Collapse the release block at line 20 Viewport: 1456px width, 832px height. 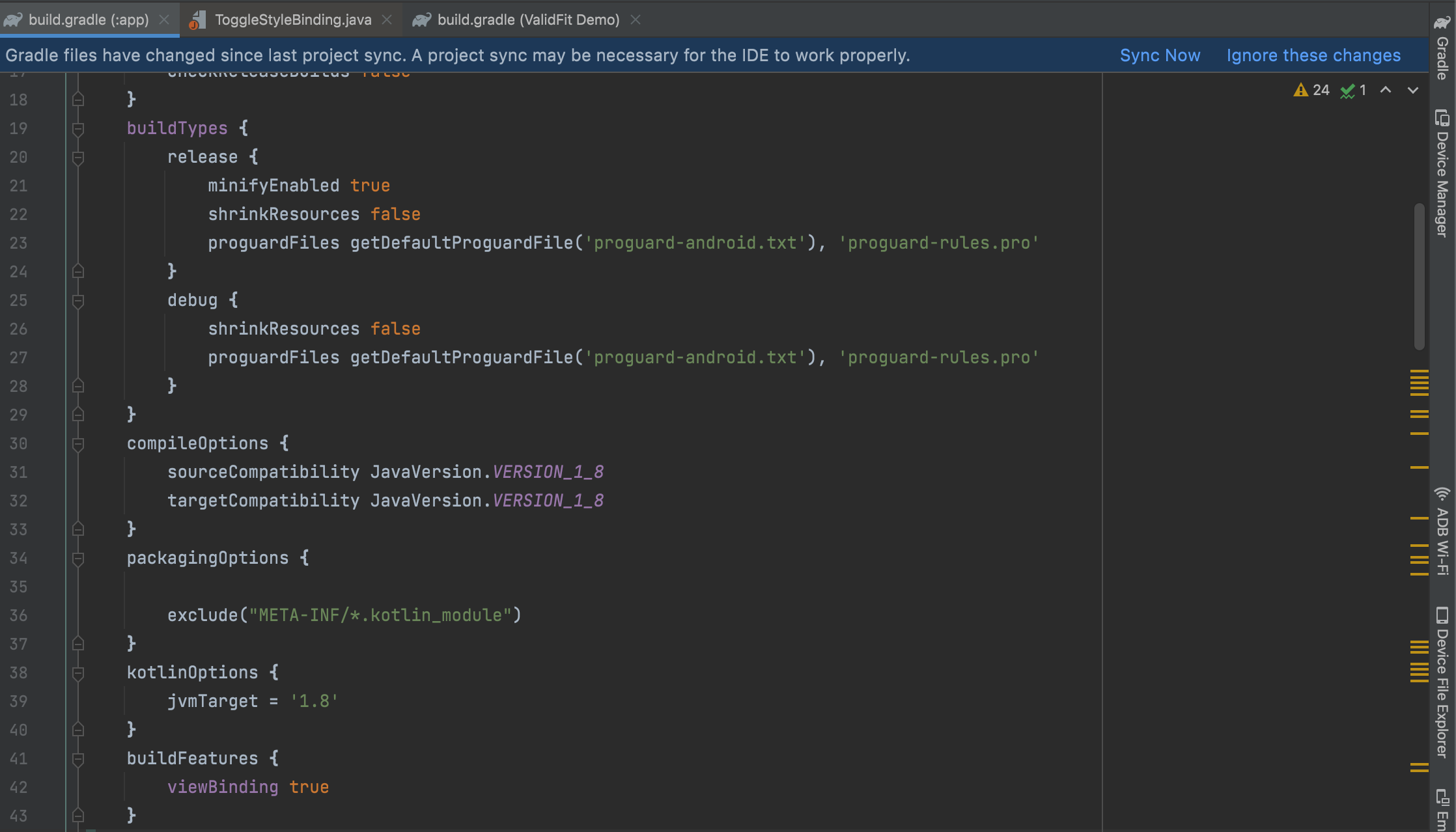(x=78, y=158)
